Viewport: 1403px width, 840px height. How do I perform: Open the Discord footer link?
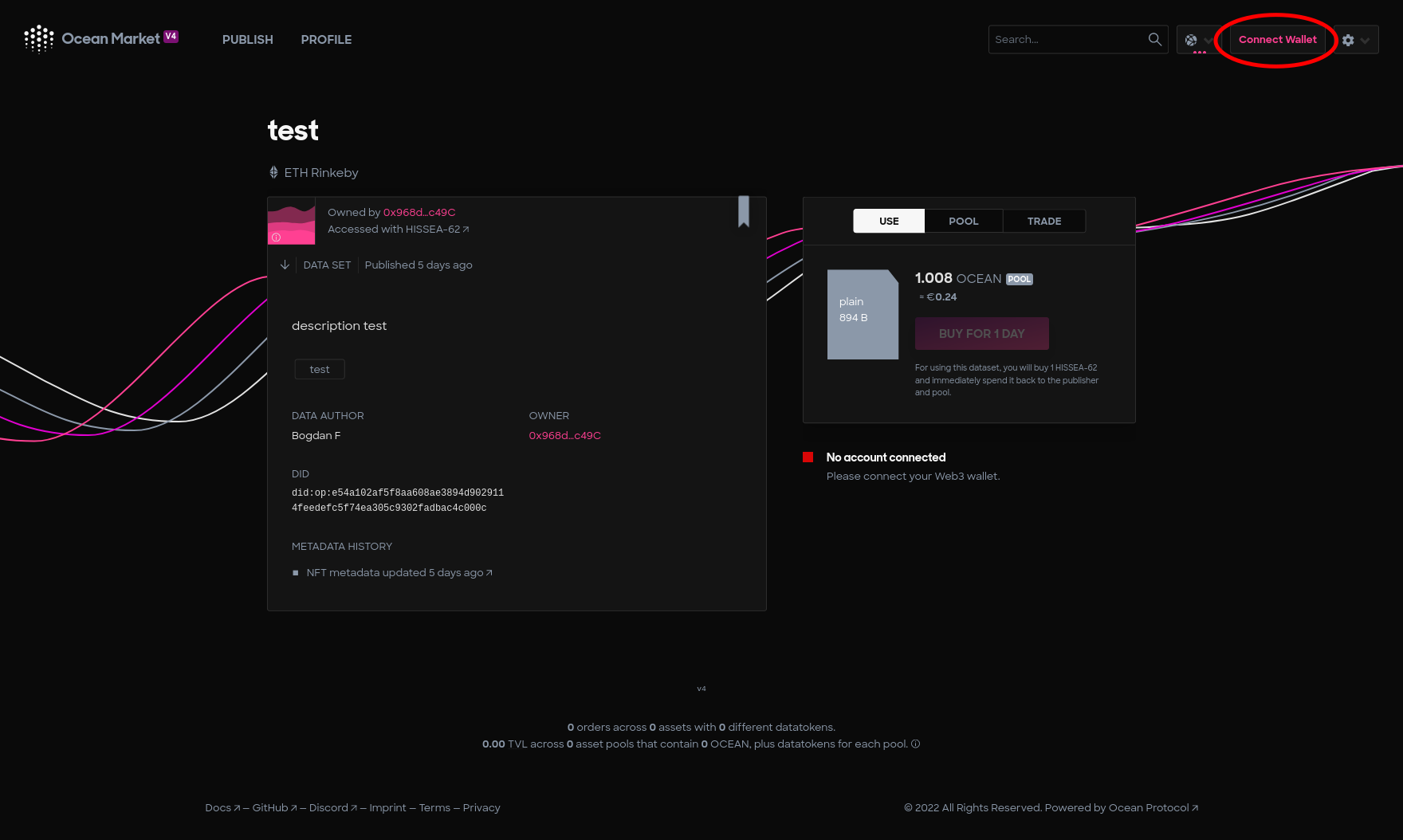coord(332,807)
